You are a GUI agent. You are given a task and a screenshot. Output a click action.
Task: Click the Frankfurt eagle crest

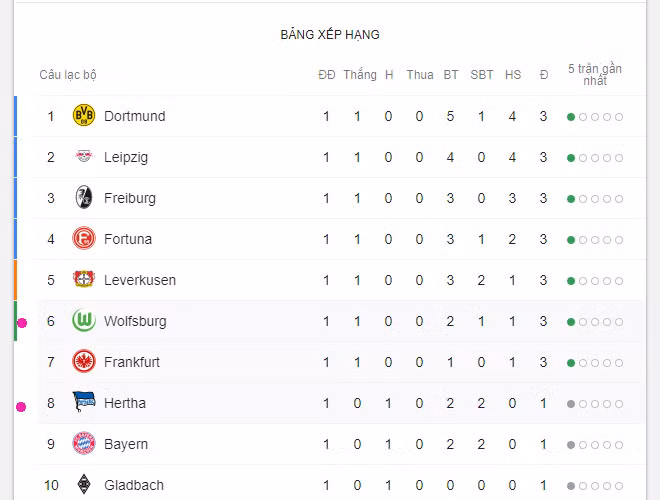click(83, 362)
